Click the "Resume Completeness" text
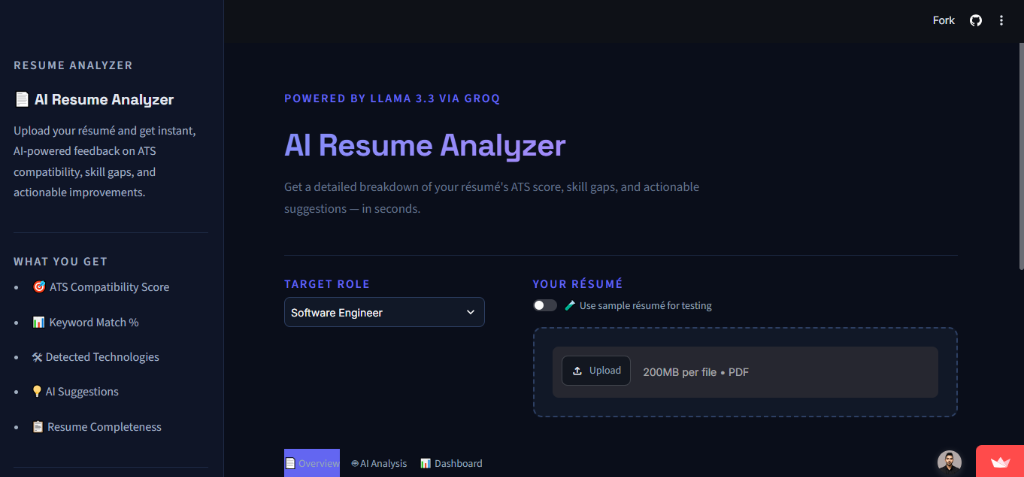The width and height of the screenshot is (1024, 477). (x=104, y=427)
